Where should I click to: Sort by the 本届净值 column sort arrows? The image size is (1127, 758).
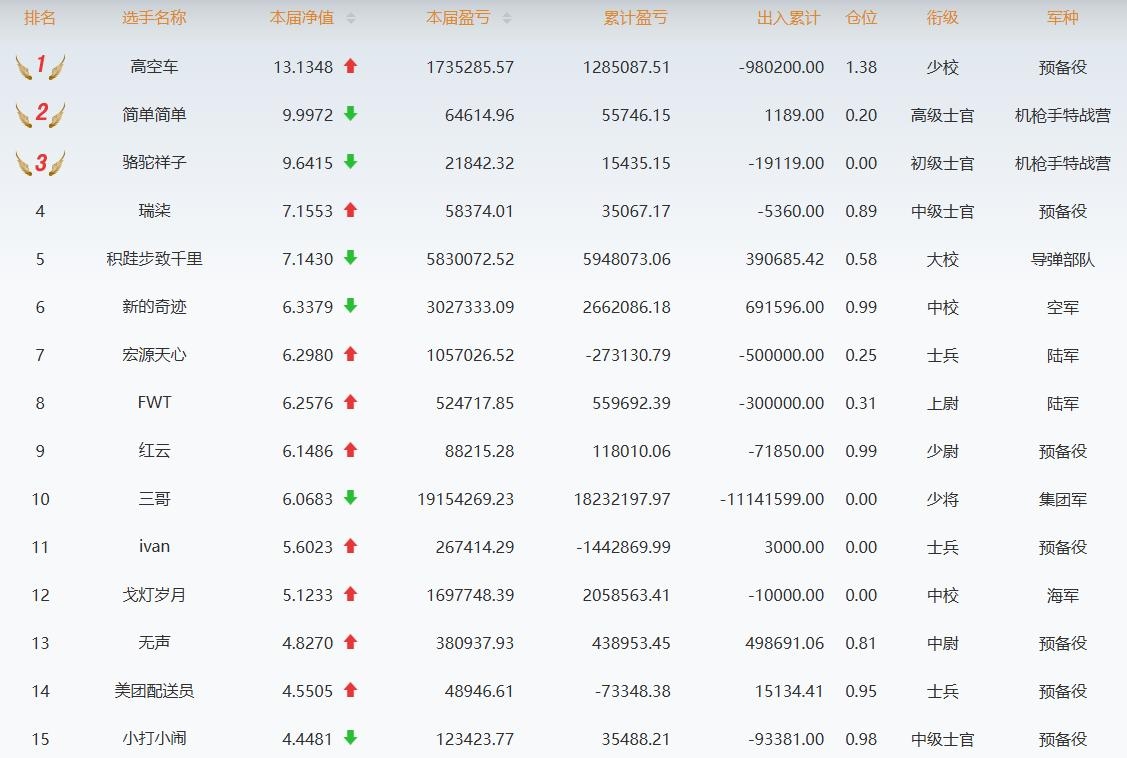point(350,18)
